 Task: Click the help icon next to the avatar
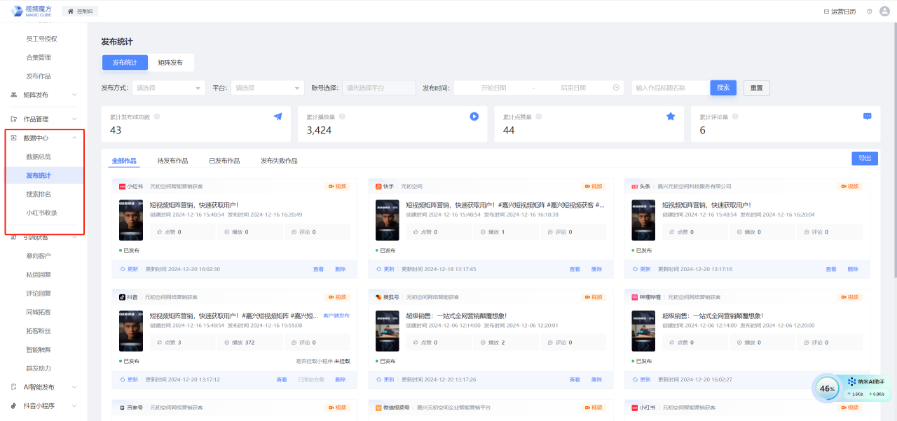tap(870, 11)
